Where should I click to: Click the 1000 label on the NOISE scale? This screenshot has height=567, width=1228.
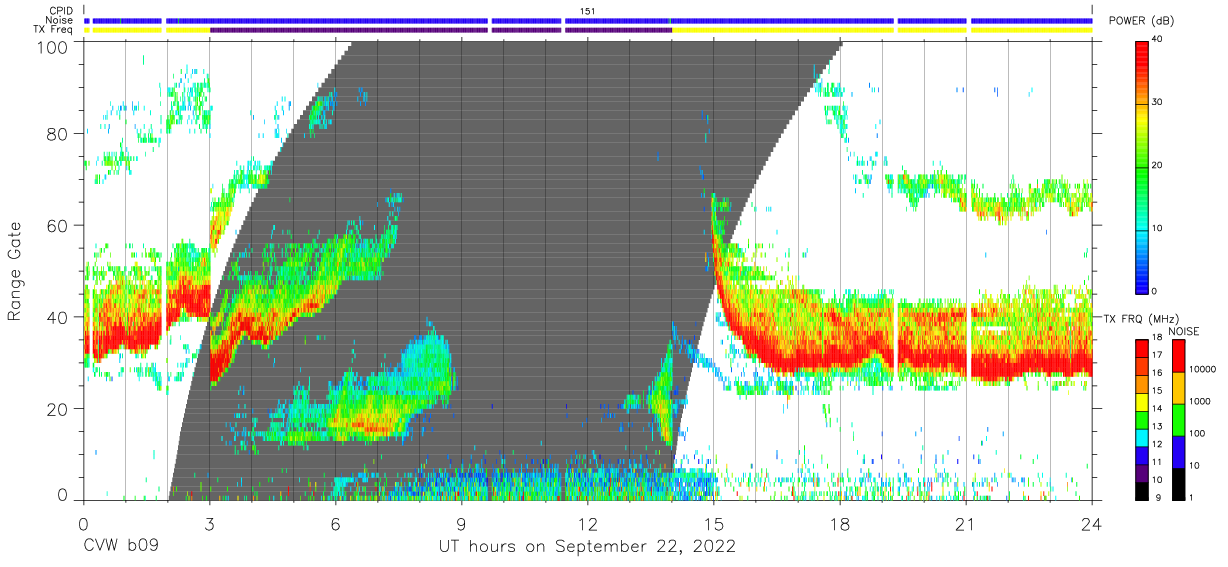point(1202,401)
